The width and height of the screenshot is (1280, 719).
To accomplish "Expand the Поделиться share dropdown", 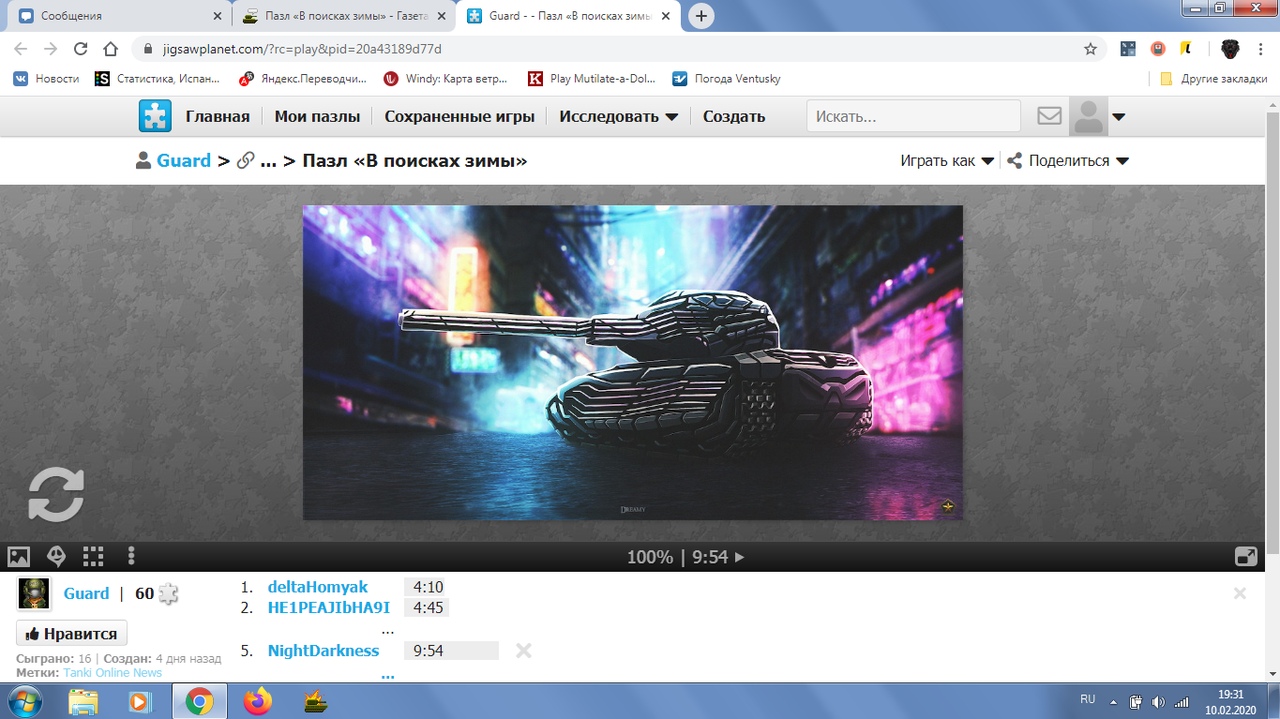I will 1068,160.
